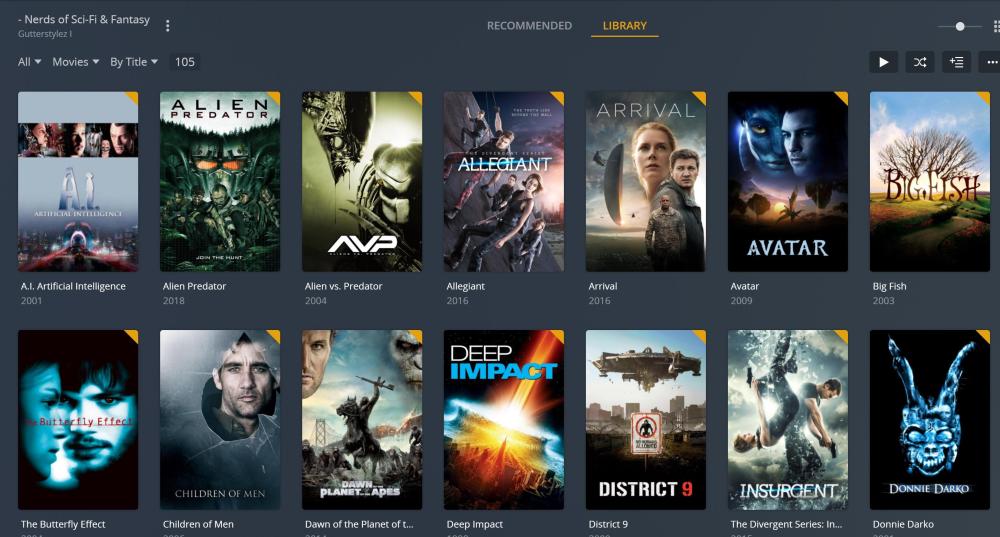Open the Donnie Darko poster
The image size is (1000, 537).
tap(929, 419)
